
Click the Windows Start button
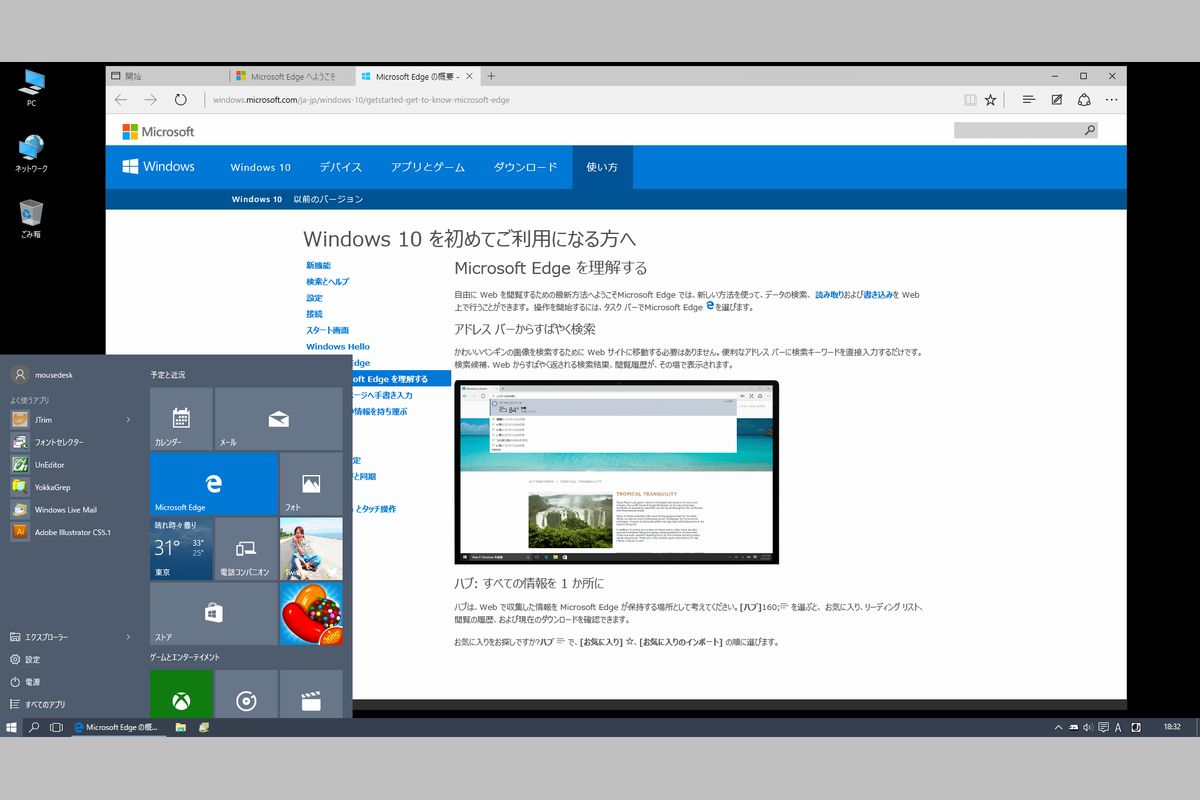coord(11,727)
